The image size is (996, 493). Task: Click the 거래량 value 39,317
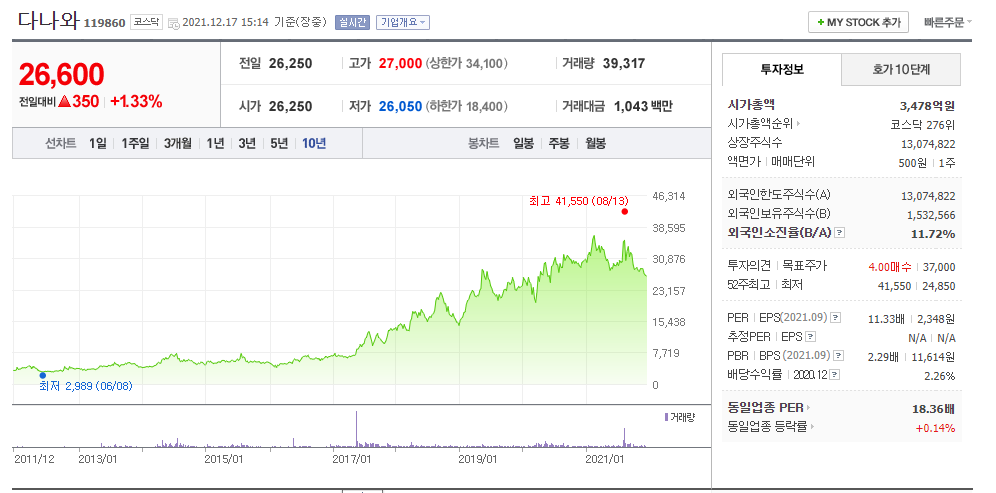pyautogui.click(x=622, y=64)
